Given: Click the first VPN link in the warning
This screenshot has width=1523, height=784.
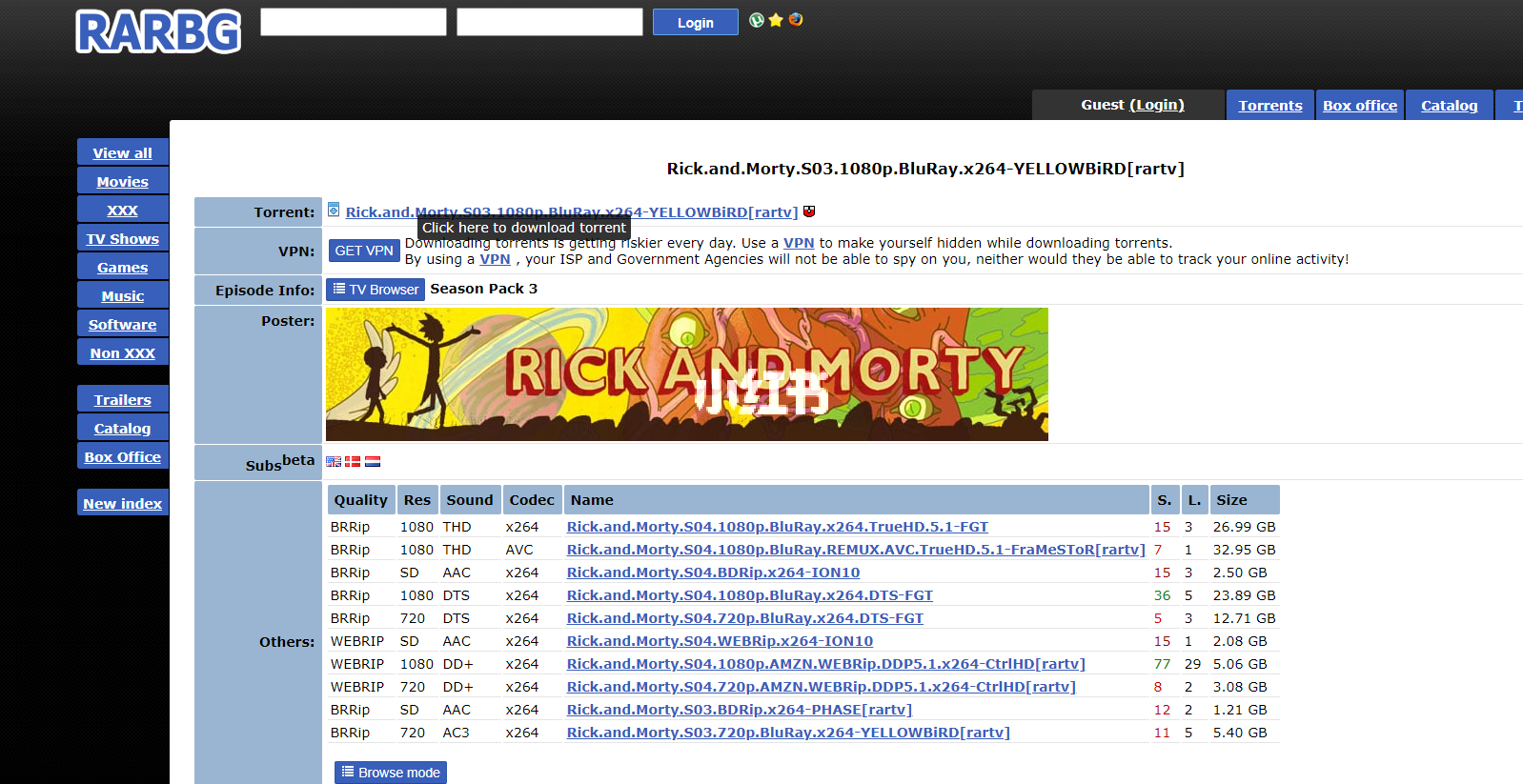Looking at the screenshot, I should tap(799, 243).
